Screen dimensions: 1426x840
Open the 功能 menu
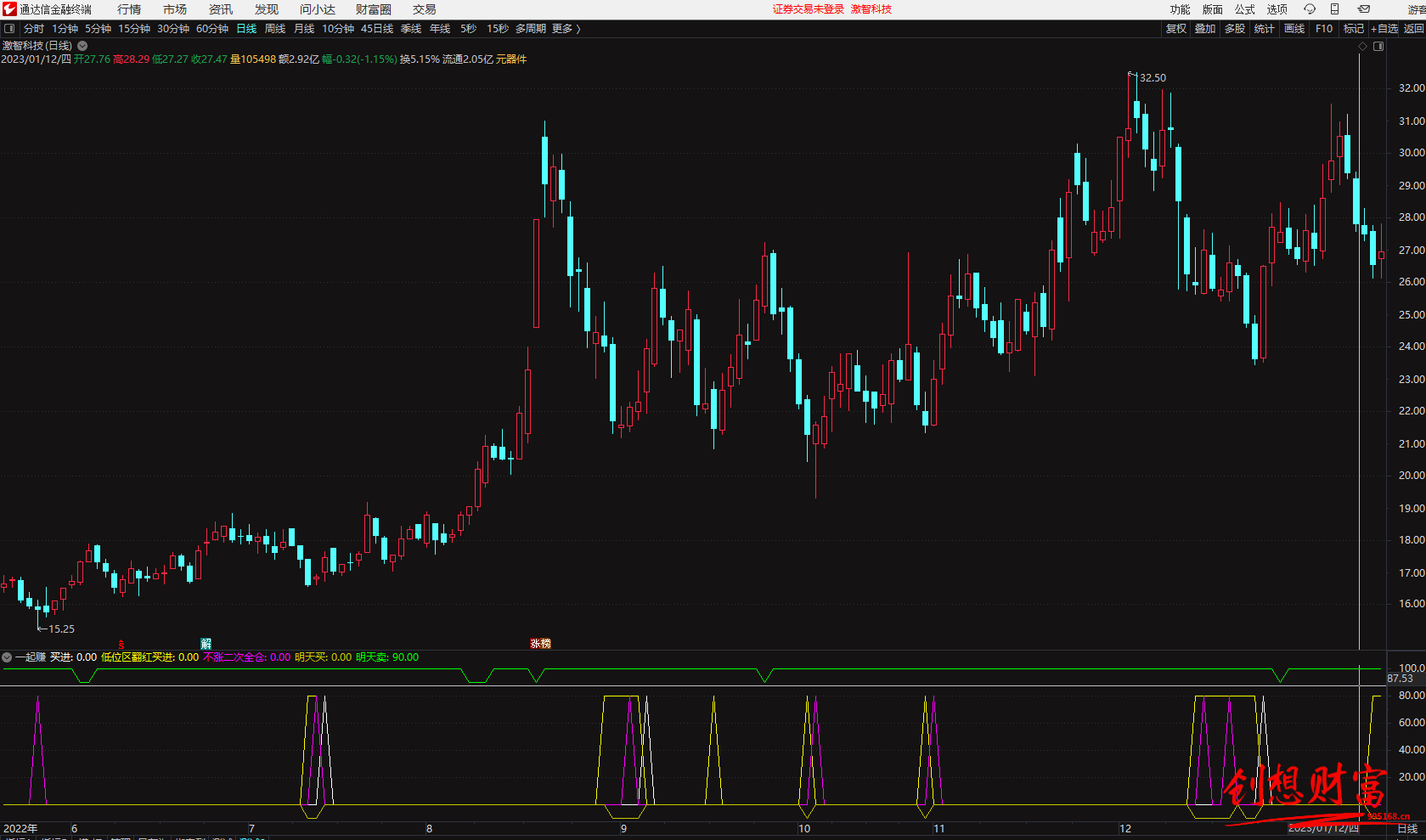(x=1180, y=9)
